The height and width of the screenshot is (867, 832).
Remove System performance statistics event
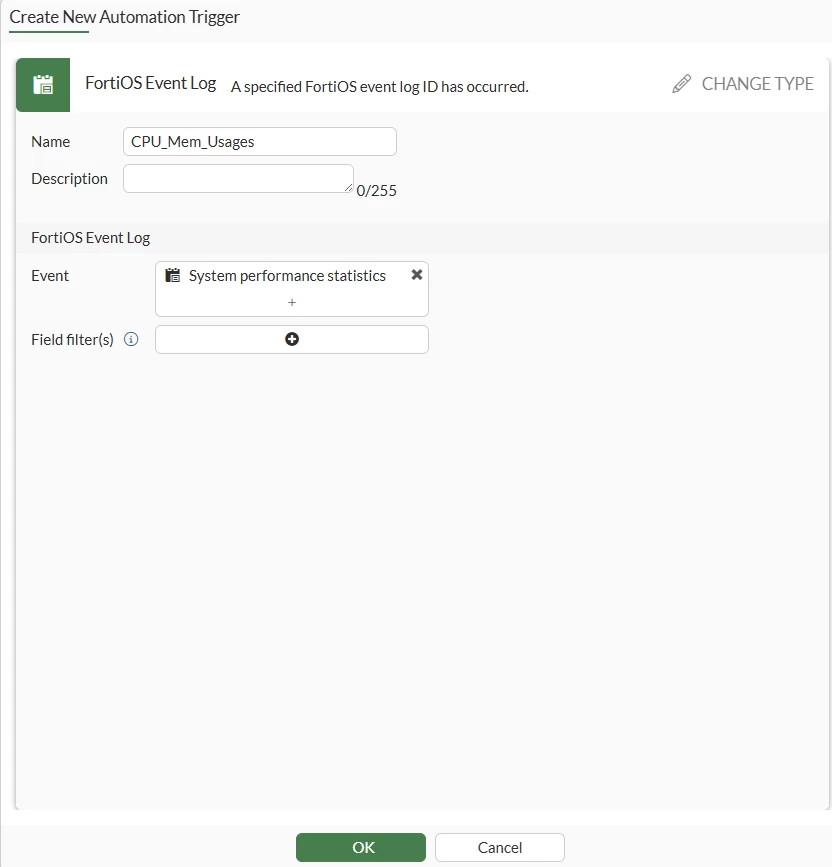(417, 274)
